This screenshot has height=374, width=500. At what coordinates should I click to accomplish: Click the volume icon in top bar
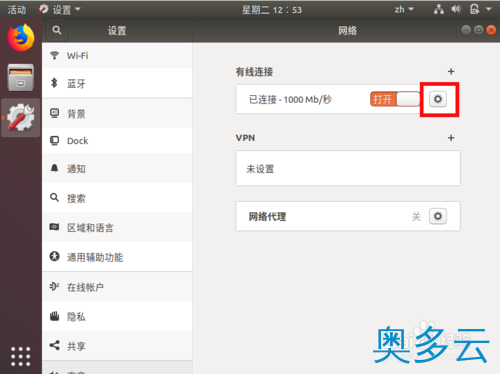(x=456, y=9)
